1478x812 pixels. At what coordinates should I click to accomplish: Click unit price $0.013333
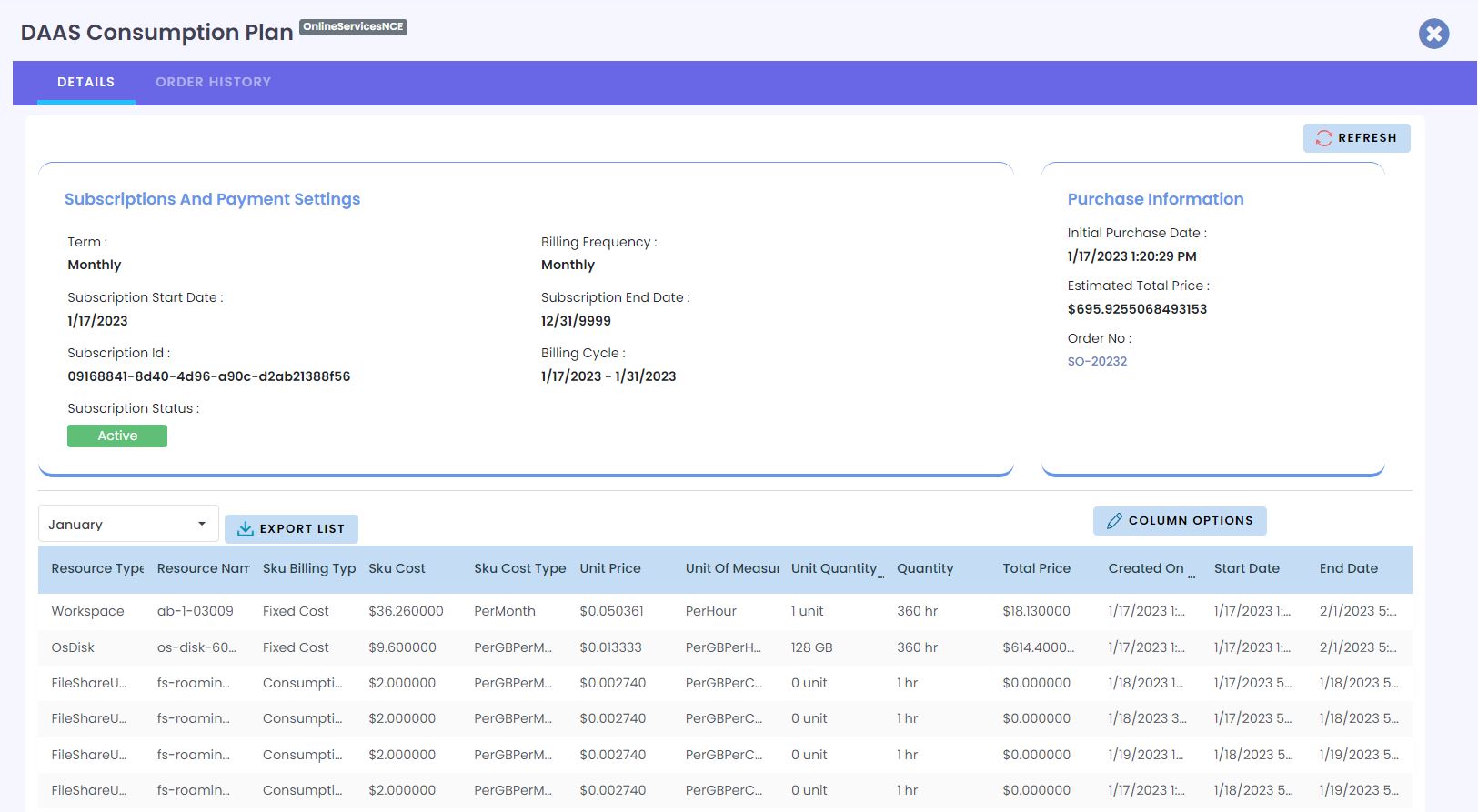(x=610, y=647)
